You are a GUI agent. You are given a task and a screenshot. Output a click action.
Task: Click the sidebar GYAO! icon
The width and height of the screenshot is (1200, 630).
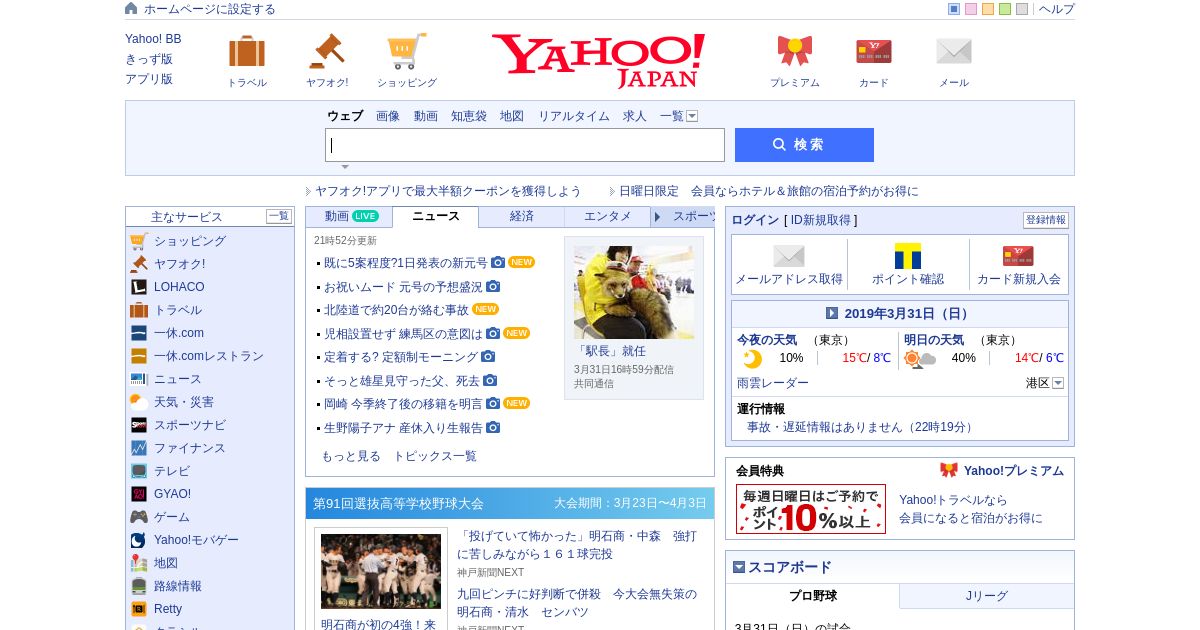[x=139, y=494]
